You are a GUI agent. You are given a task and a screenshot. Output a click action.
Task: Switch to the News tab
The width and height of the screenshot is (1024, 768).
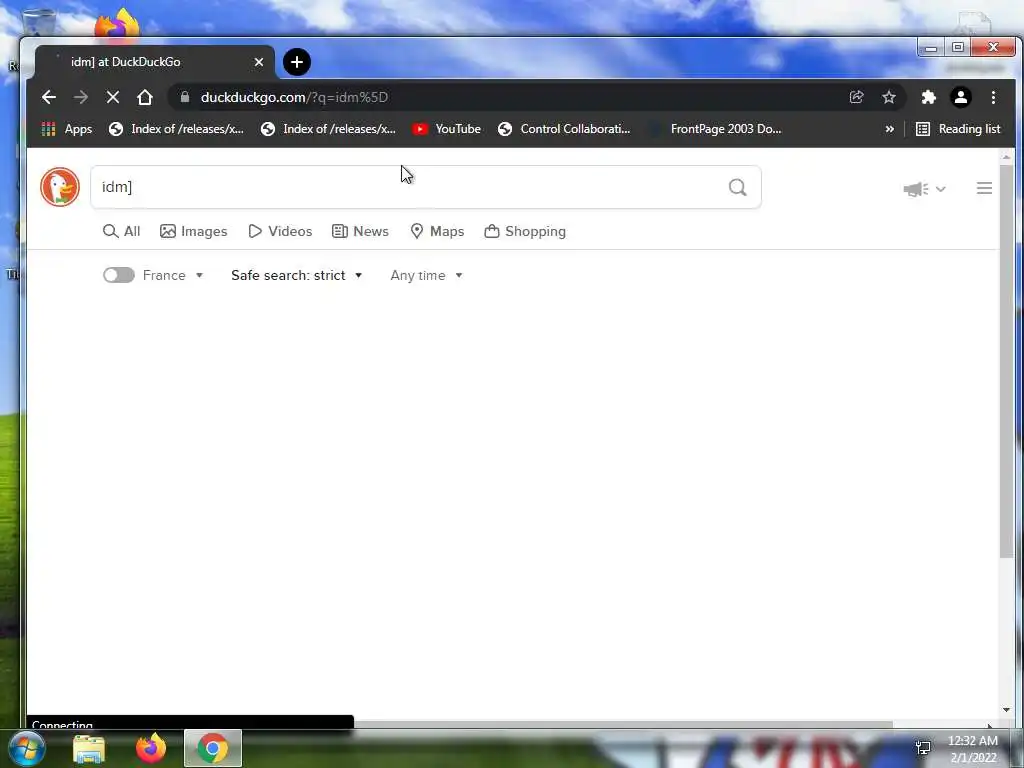360,231
